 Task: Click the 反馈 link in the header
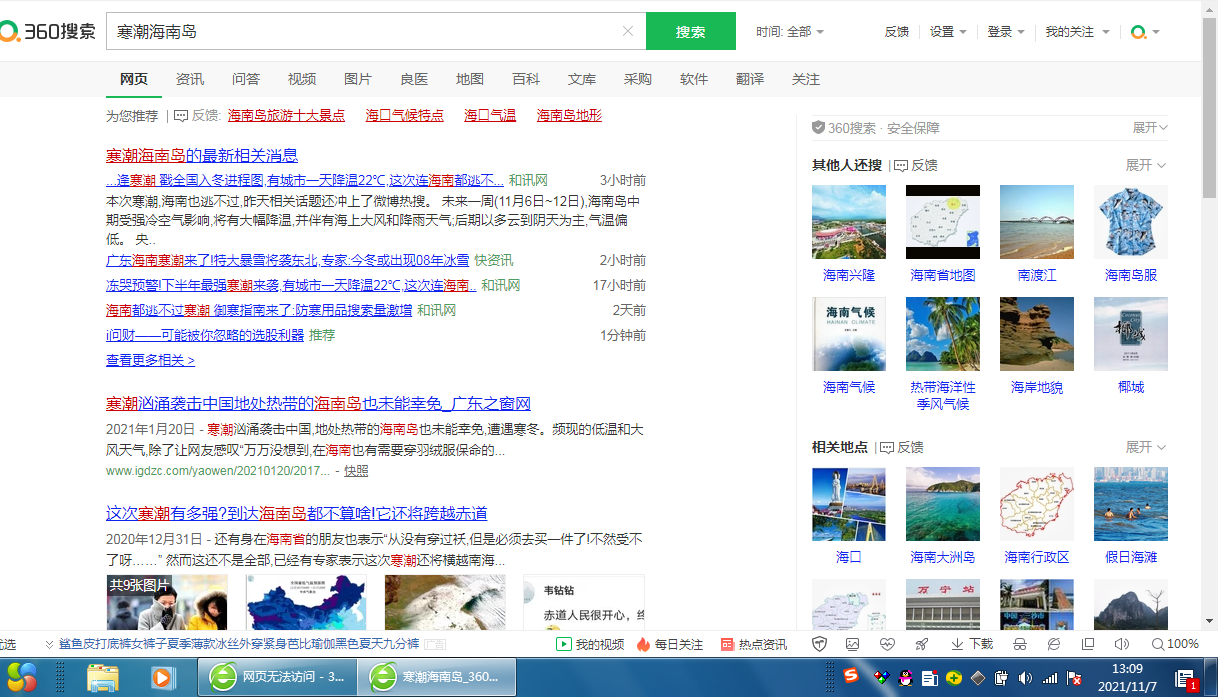[x=897, y=32]
